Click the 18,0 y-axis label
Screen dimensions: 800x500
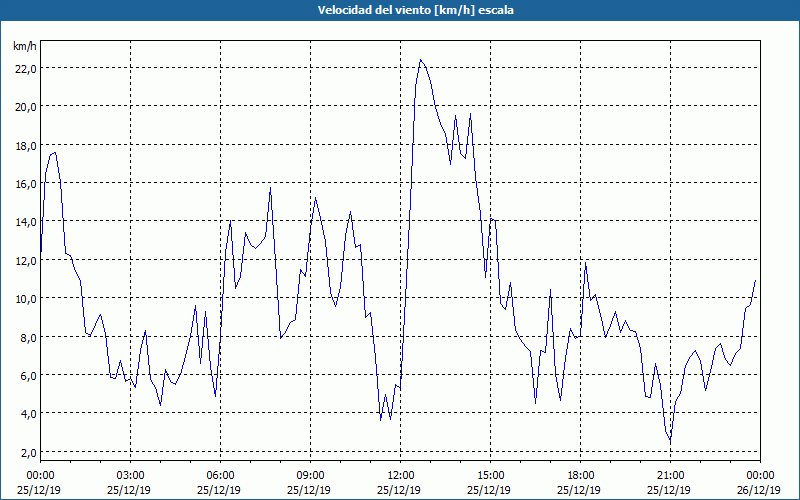[26, 145]
